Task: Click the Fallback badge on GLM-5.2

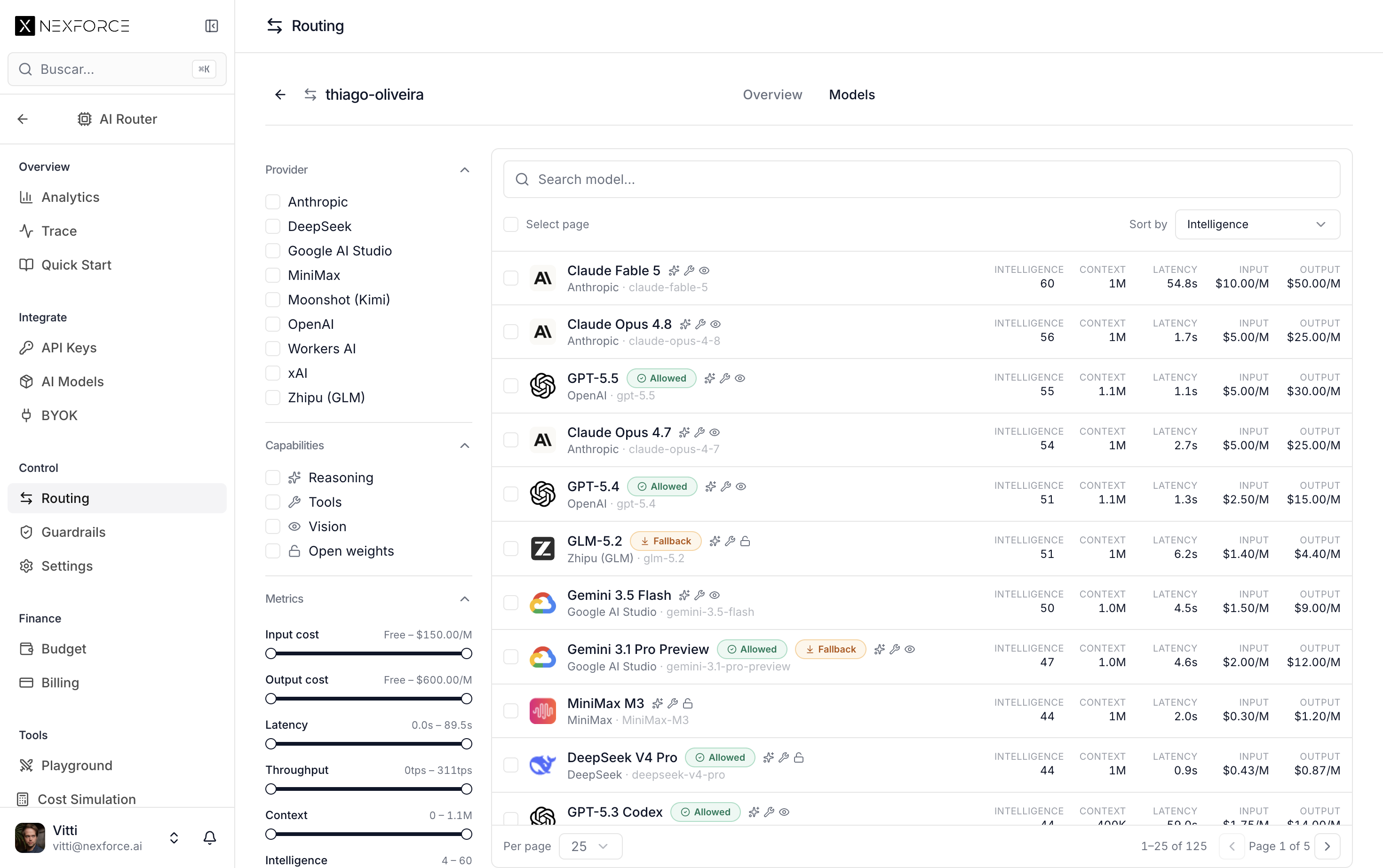Action: 666,541
